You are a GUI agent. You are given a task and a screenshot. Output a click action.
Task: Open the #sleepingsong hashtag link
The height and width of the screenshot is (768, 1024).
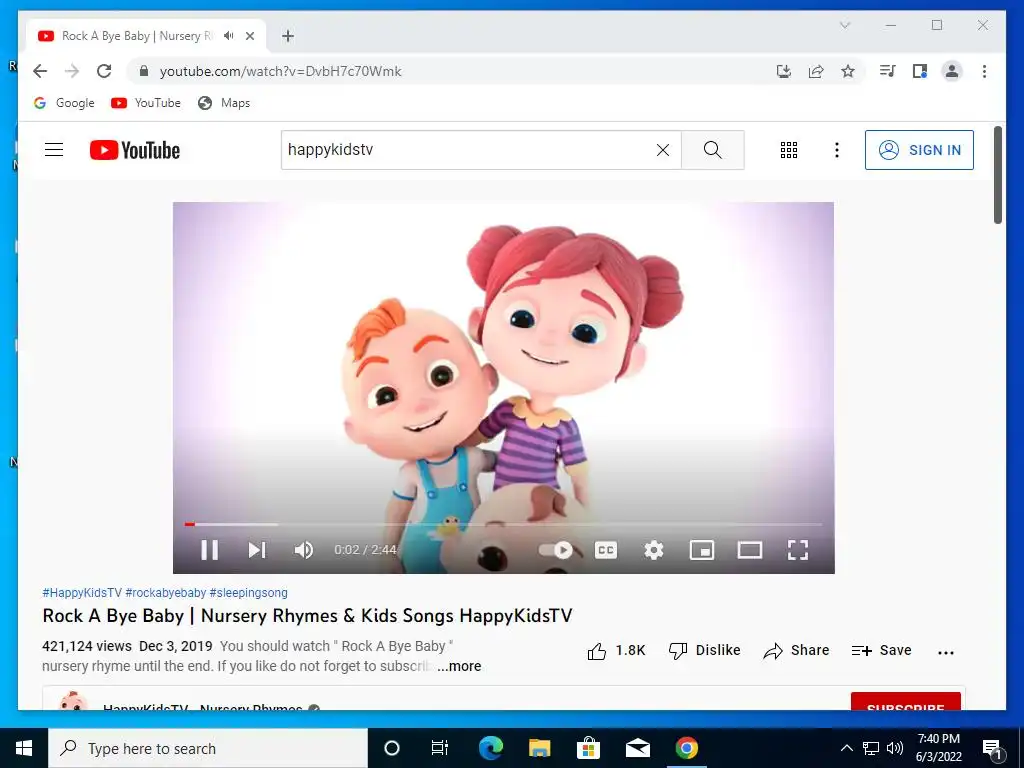point(248,592)
